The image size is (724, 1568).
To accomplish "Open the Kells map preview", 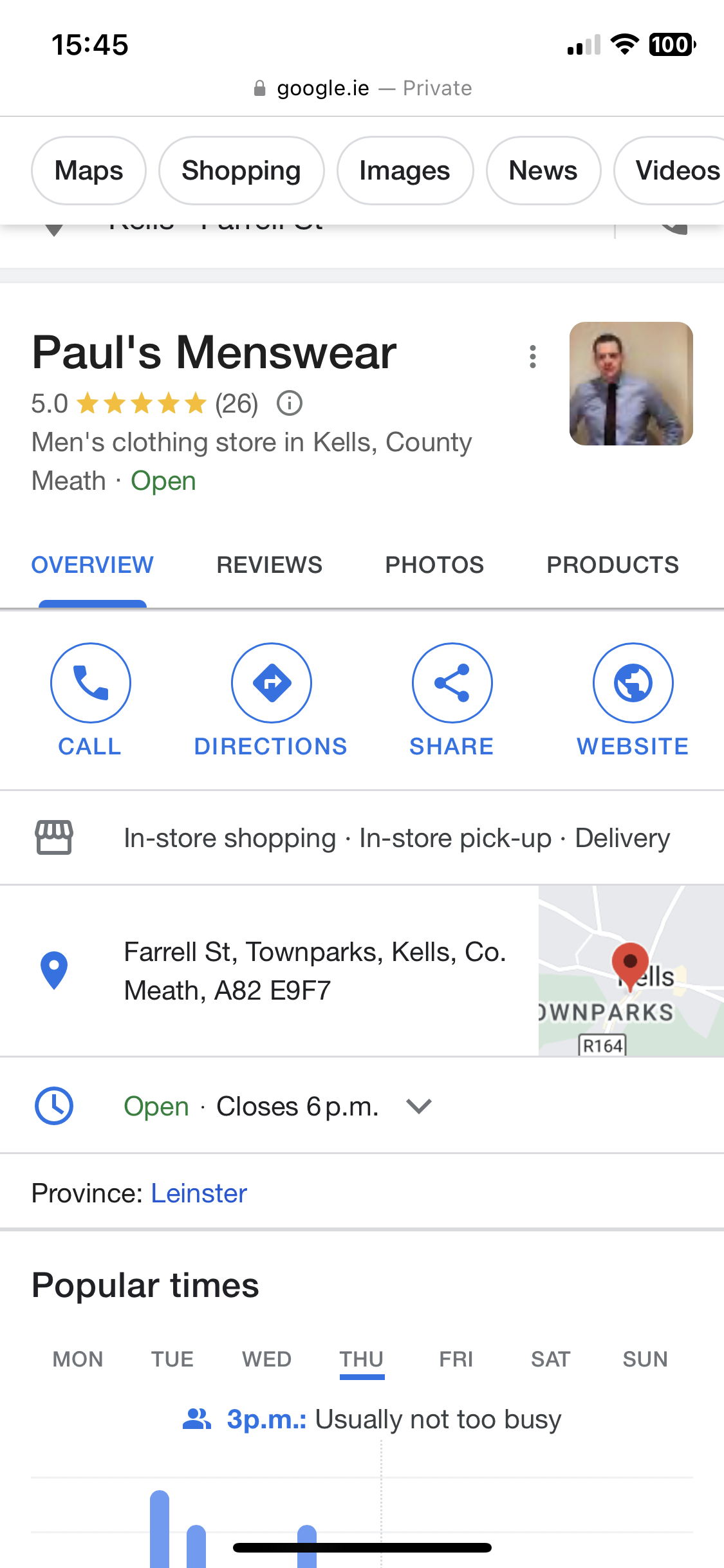I will [631, 971].
